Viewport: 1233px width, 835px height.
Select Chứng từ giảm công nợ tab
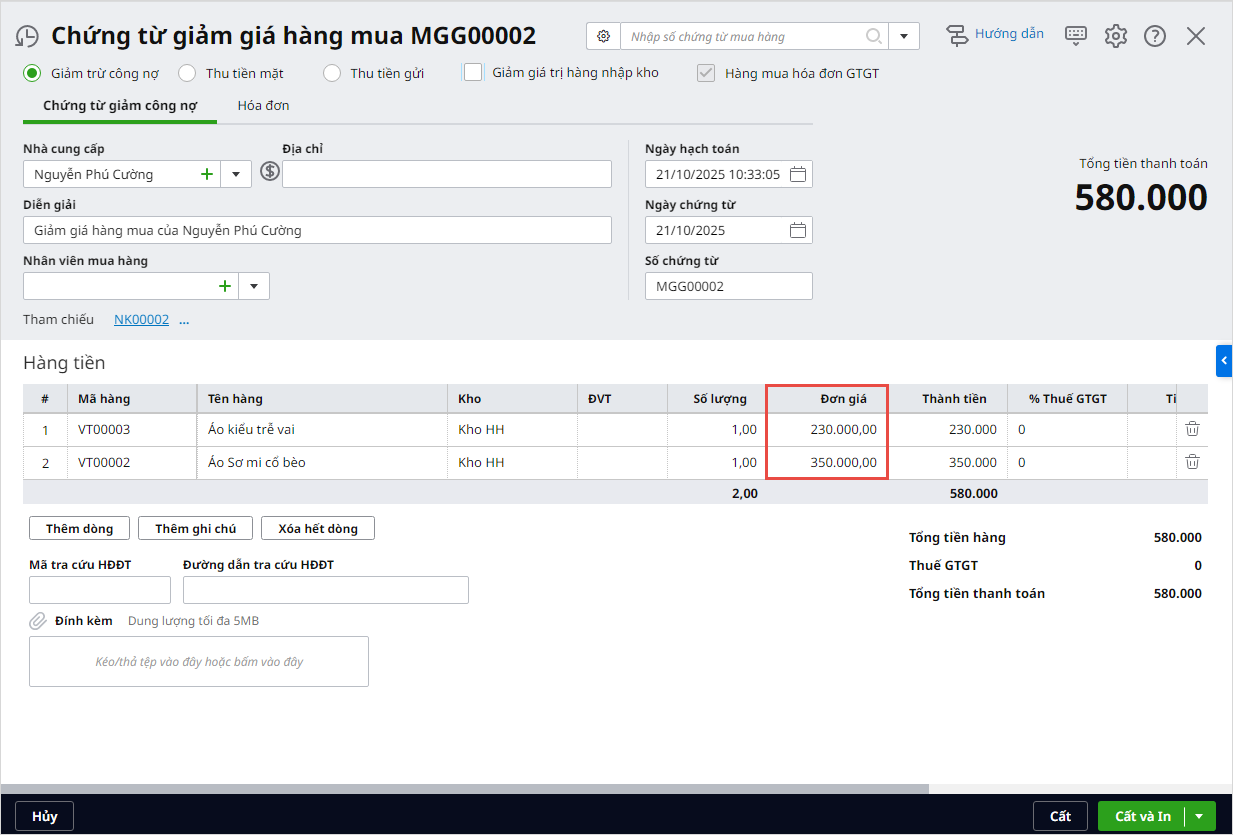120,105
